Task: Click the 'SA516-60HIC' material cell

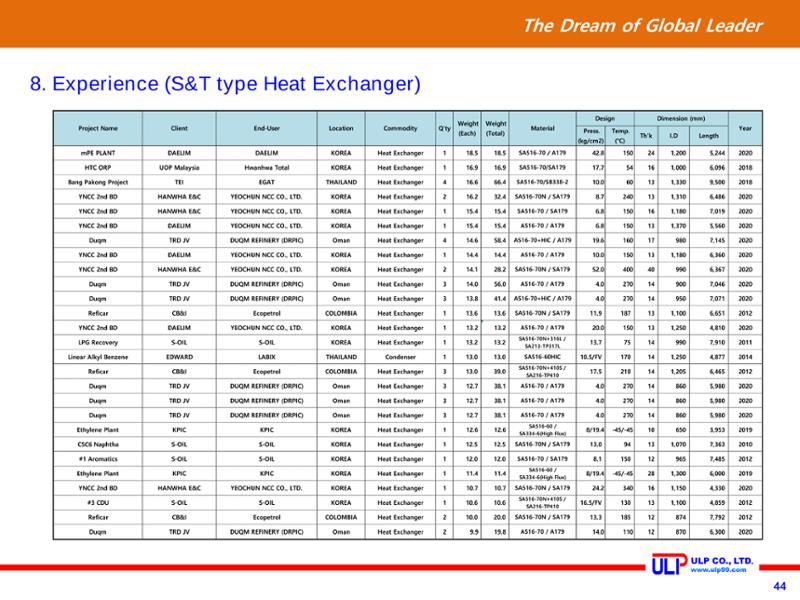Action: [x=542, y=357]
